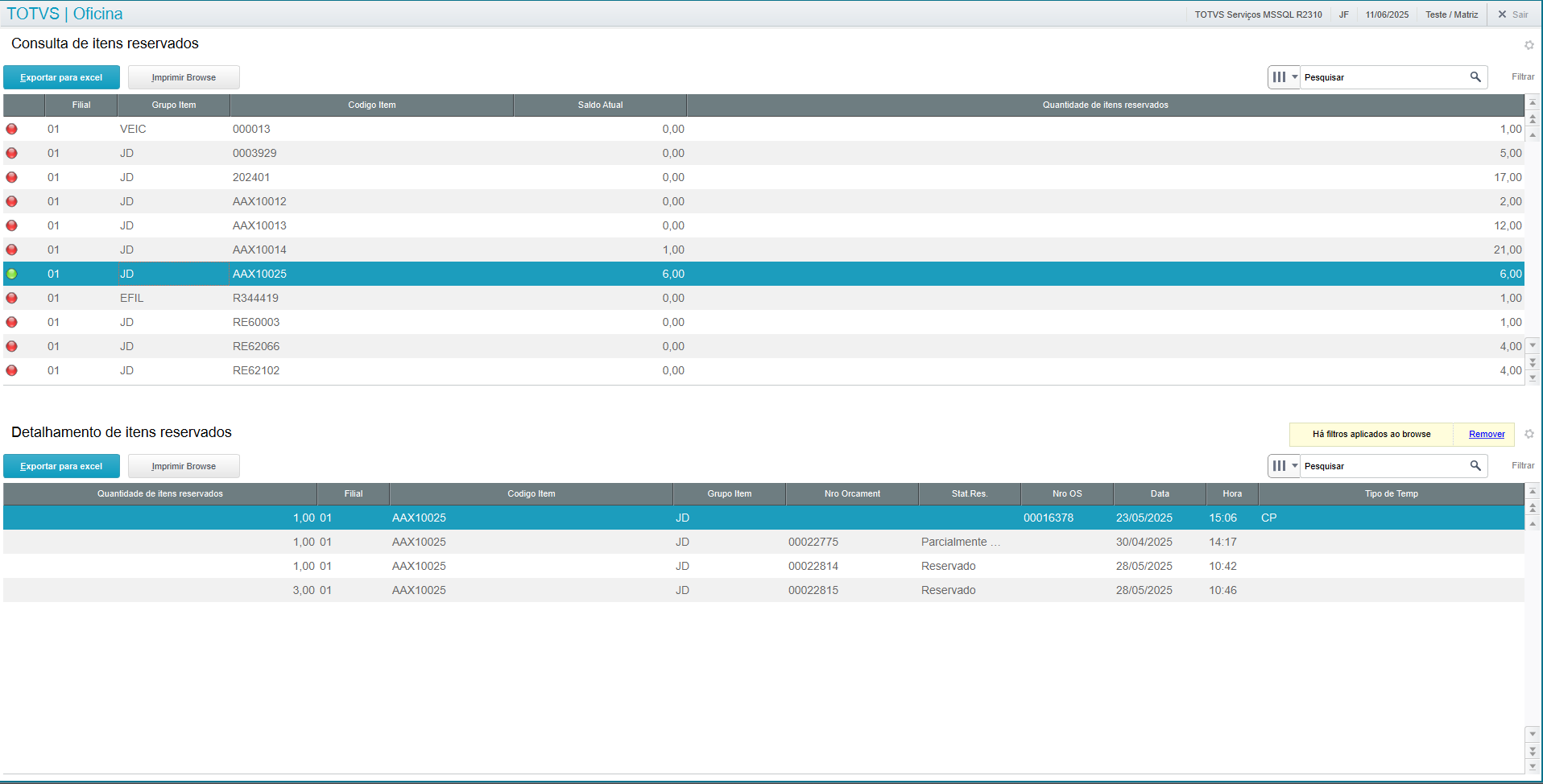The height and width of the screenshot is (784, 1543).
Task: Export upper reserved items to Excel
Action: tap(61, 77)
